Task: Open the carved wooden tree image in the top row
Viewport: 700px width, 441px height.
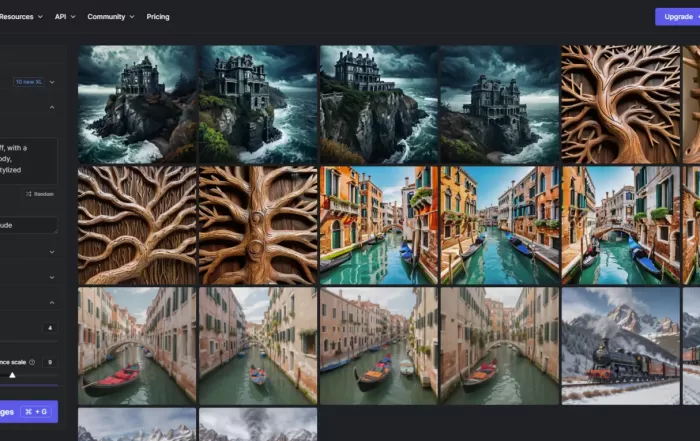Action: [621, 104]
